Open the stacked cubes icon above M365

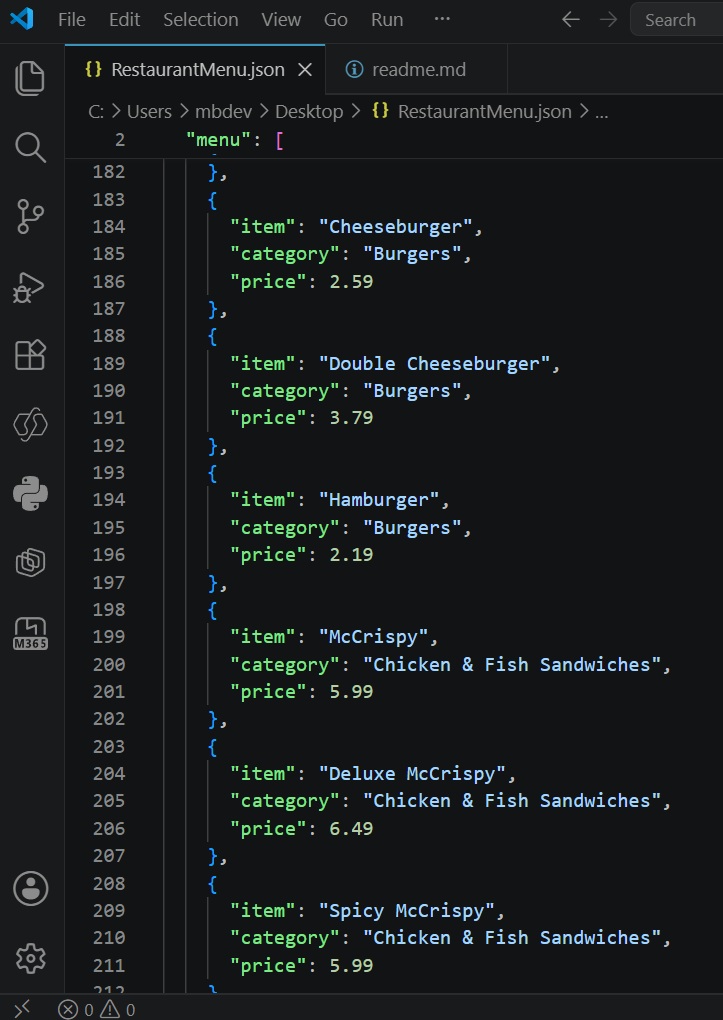coord(30,563)
